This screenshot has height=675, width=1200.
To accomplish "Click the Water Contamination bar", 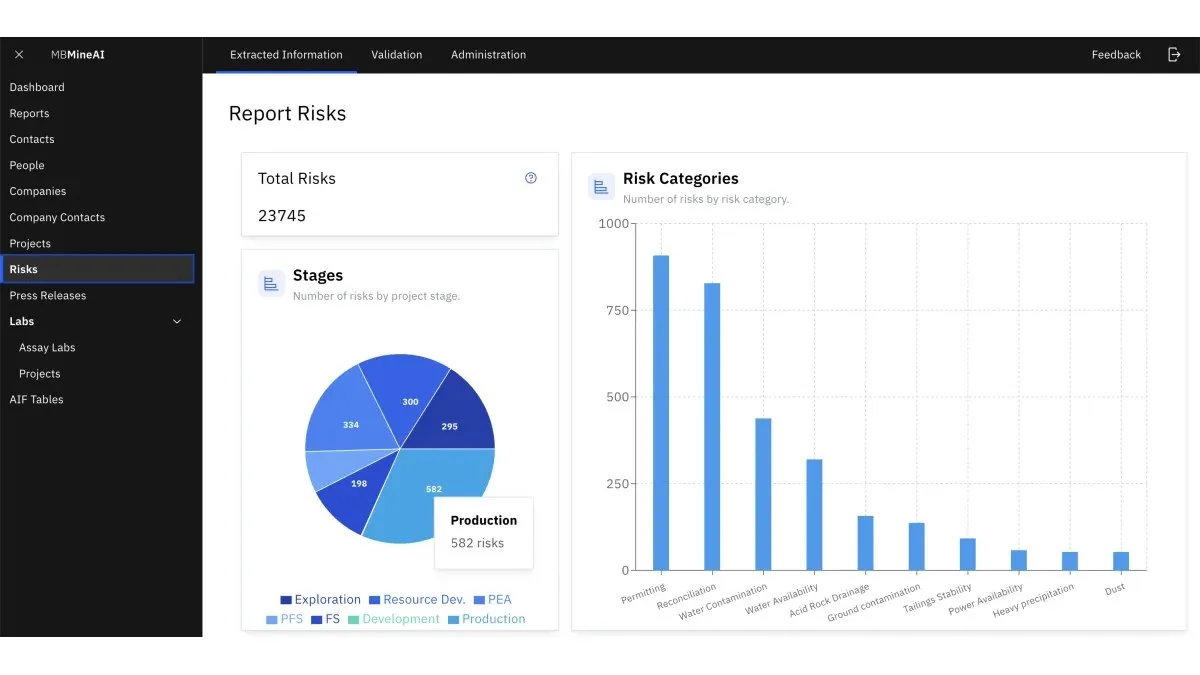I will tap(763, 494).
